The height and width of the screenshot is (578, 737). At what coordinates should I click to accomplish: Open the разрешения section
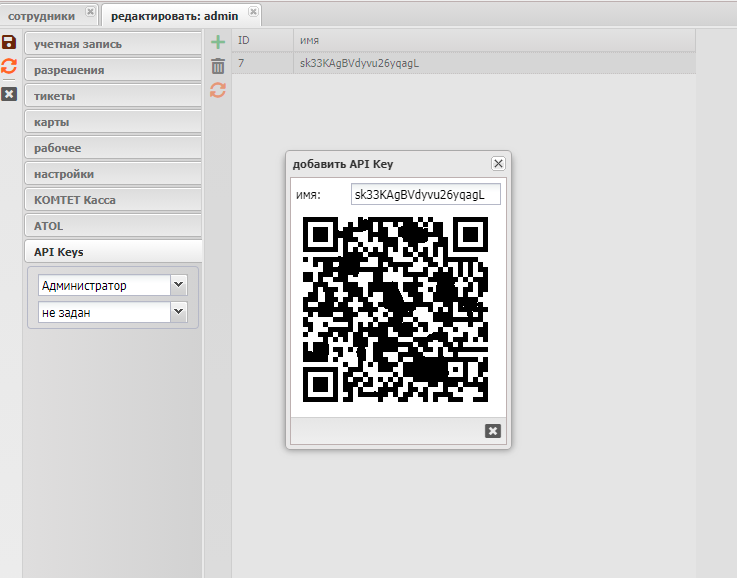click(112, 70)
